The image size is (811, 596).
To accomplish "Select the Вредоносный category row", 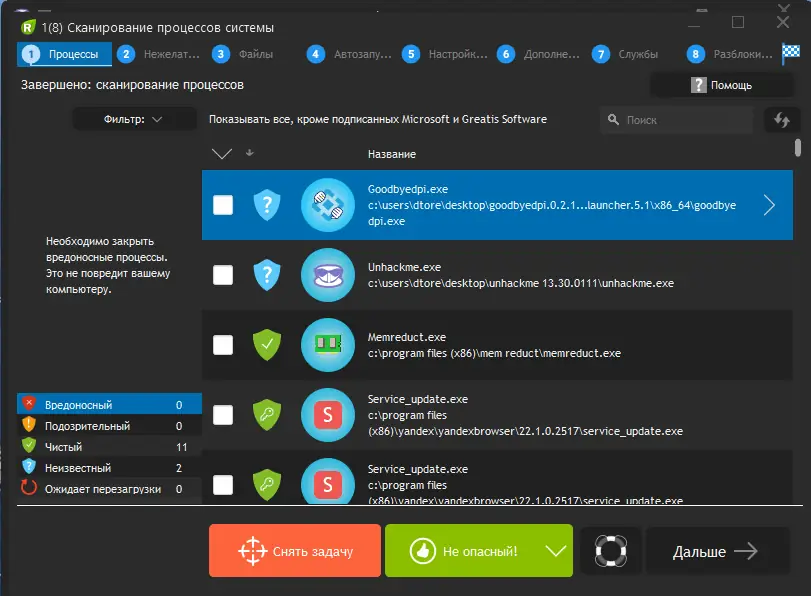I will click(109, 404).
